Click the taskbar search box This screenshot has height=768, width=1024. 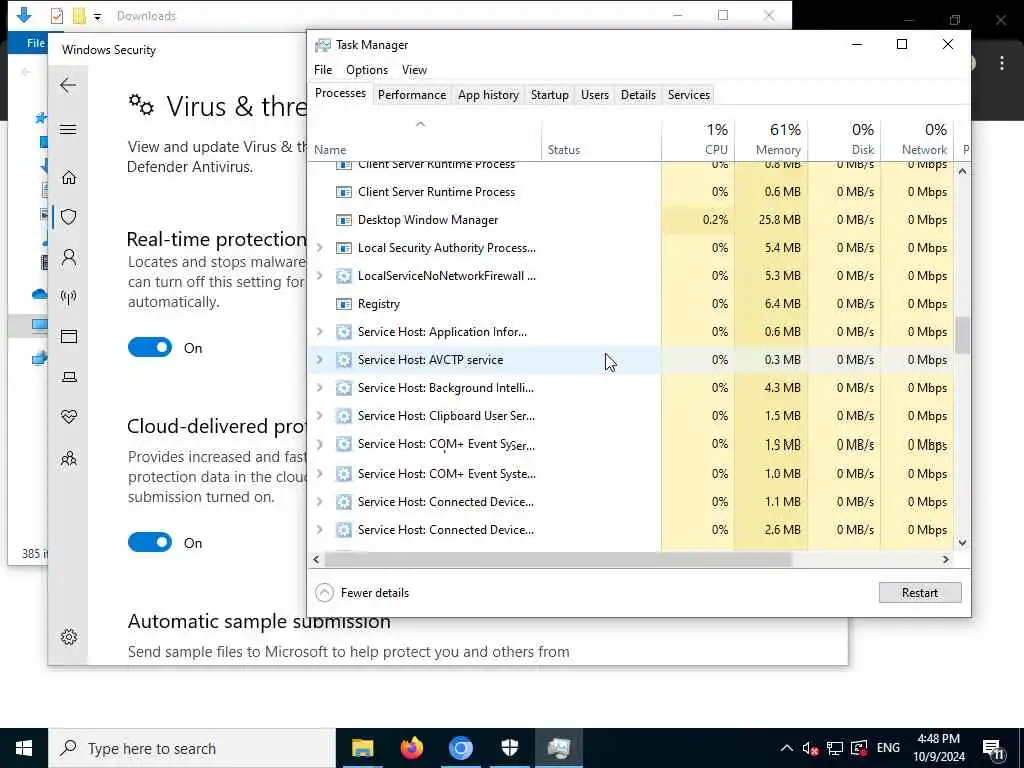[x=192, y=748]
